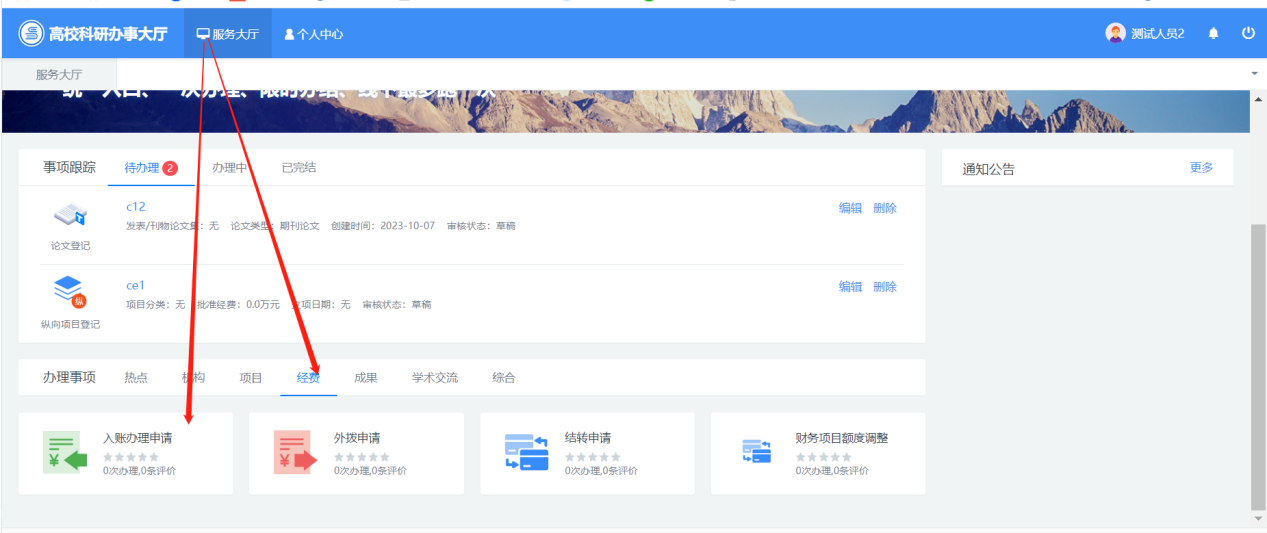The width and height of the screenshot is (1267, 533).
Task: Expand the tab list dropdown arrow
Action: (1254, 74)
